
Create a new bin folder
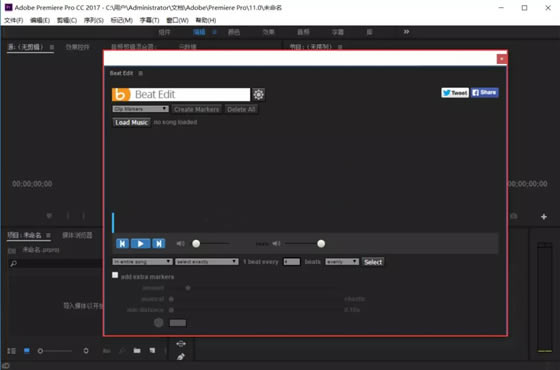tap(137, 351)
